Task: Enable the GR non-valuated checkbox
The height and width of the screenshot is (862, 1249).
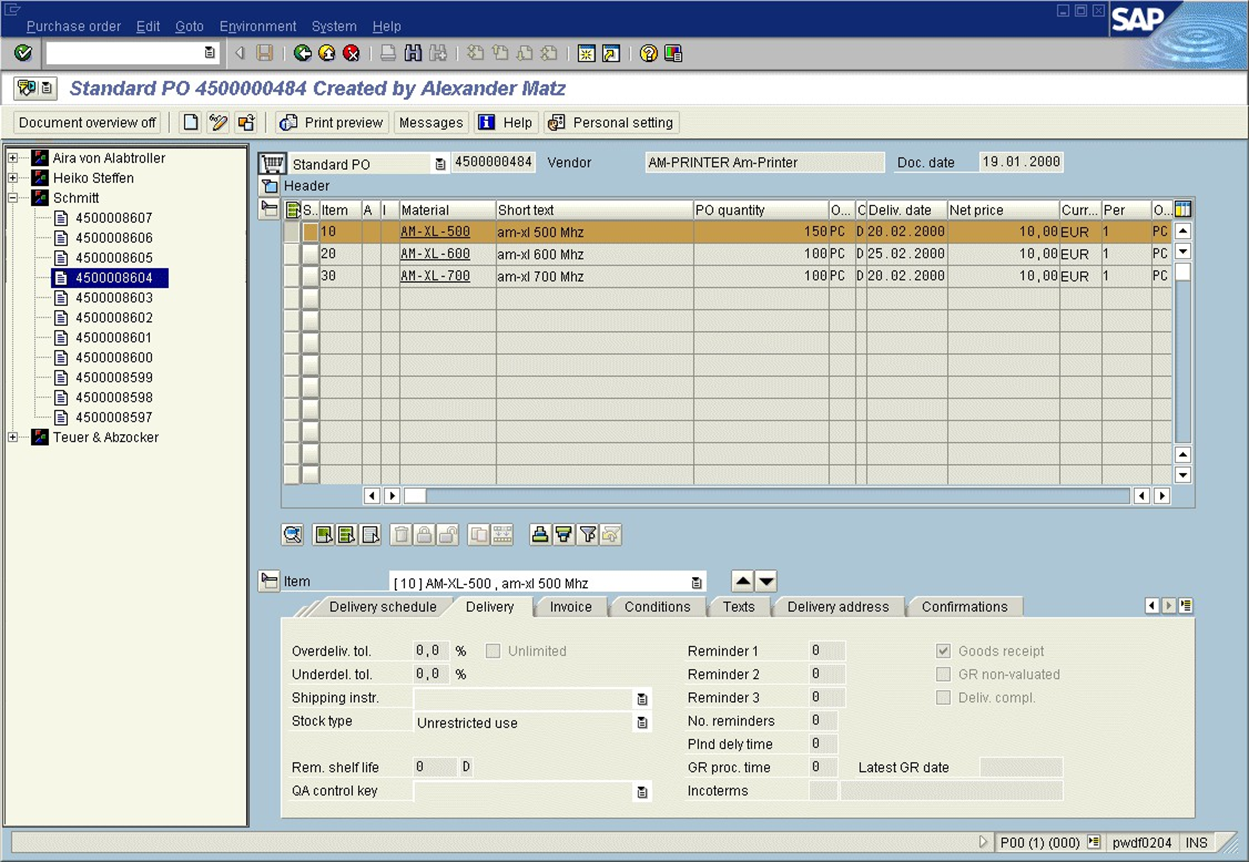Action: pyautogui.click(x=943, y=674)
